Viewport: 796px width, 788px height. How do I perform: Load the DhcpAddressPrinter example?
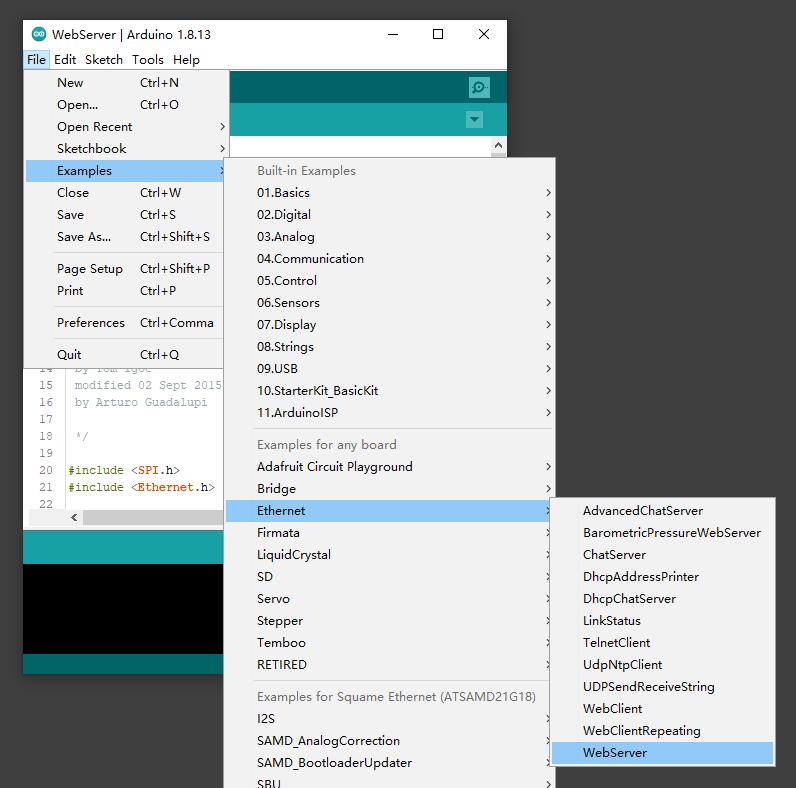(662, 577)
